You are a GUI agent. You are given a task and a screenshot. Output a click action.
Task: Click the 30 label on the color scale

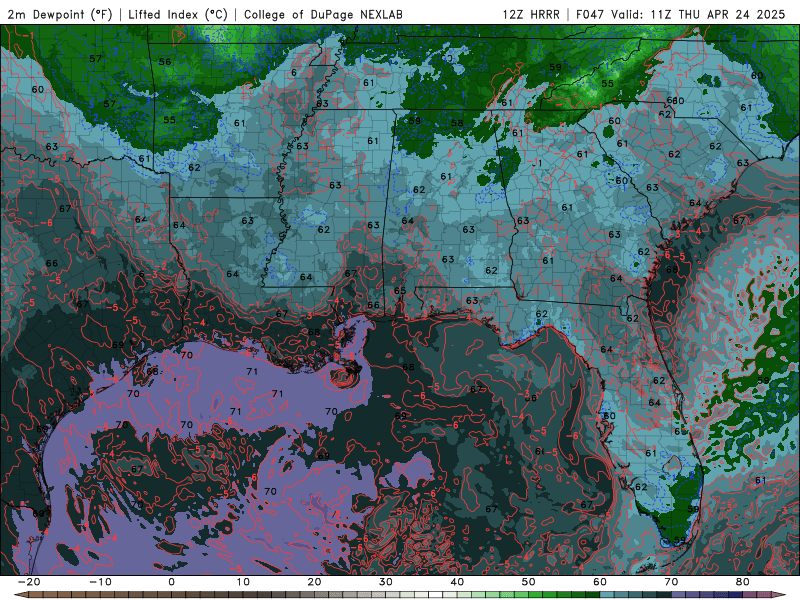[x=386, y=582]
